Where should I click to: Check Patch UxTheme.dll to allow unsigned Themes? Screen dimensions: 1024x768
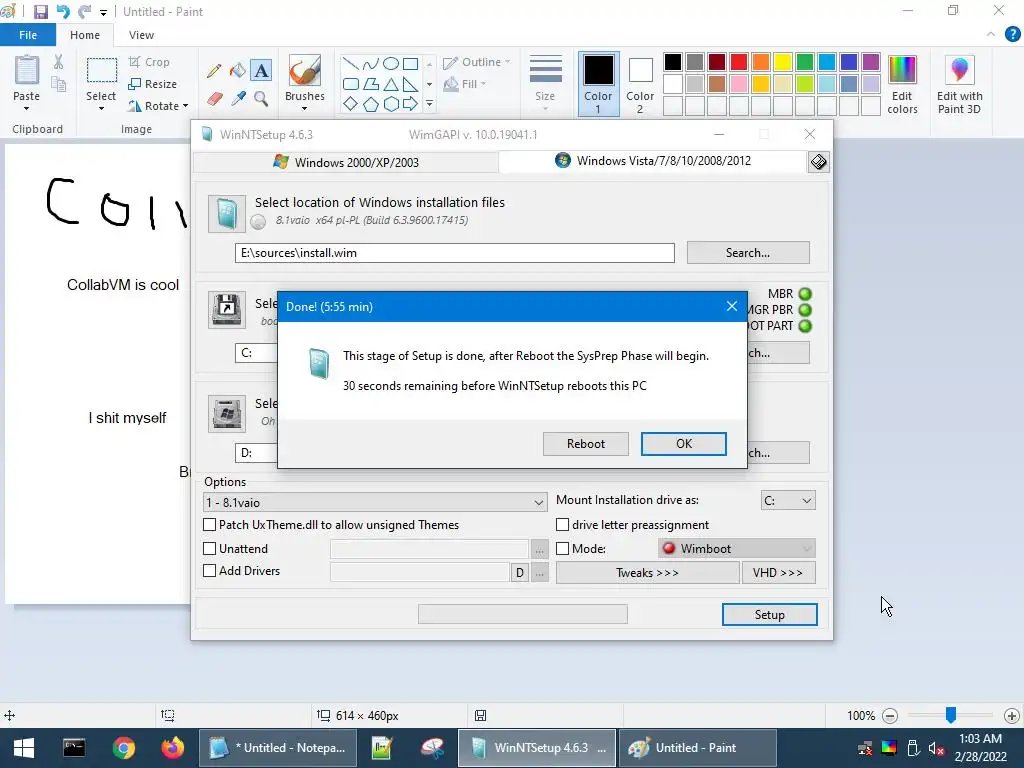[210, 524]
